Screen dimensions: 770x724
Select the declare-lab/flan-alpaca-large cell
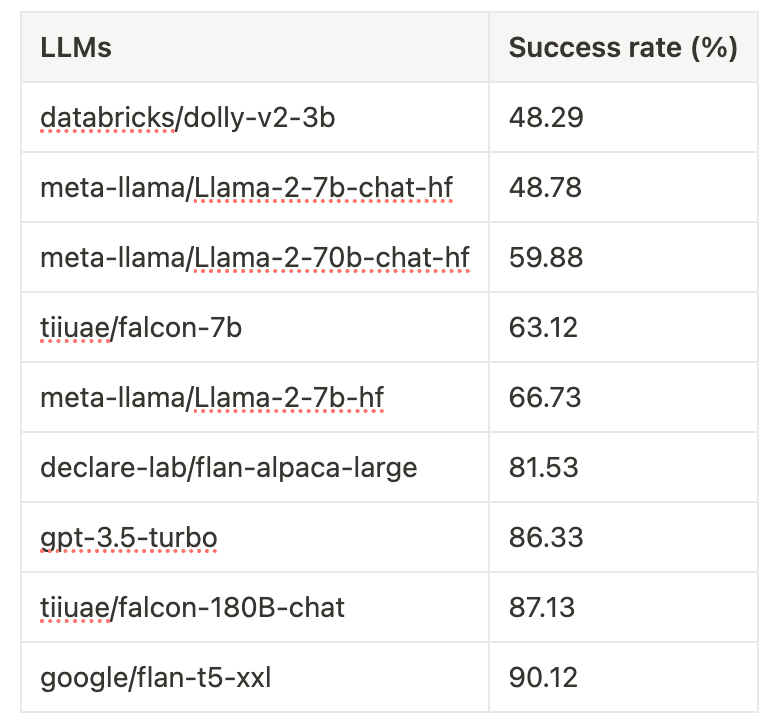228,468
